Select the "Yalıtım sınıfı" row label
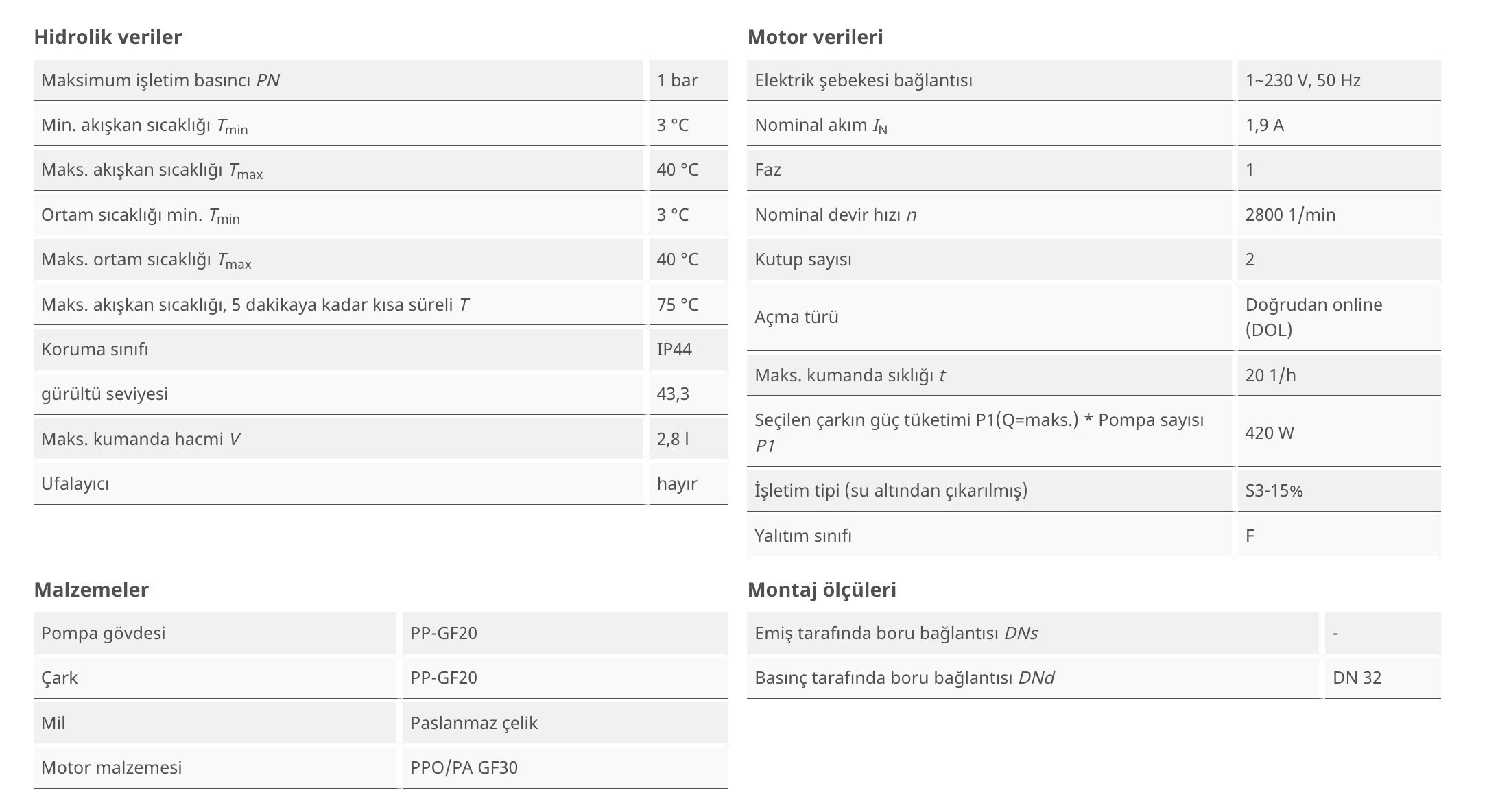This screenshot has height=812, width=1487. pyautogui.click(x=803, y=536)
